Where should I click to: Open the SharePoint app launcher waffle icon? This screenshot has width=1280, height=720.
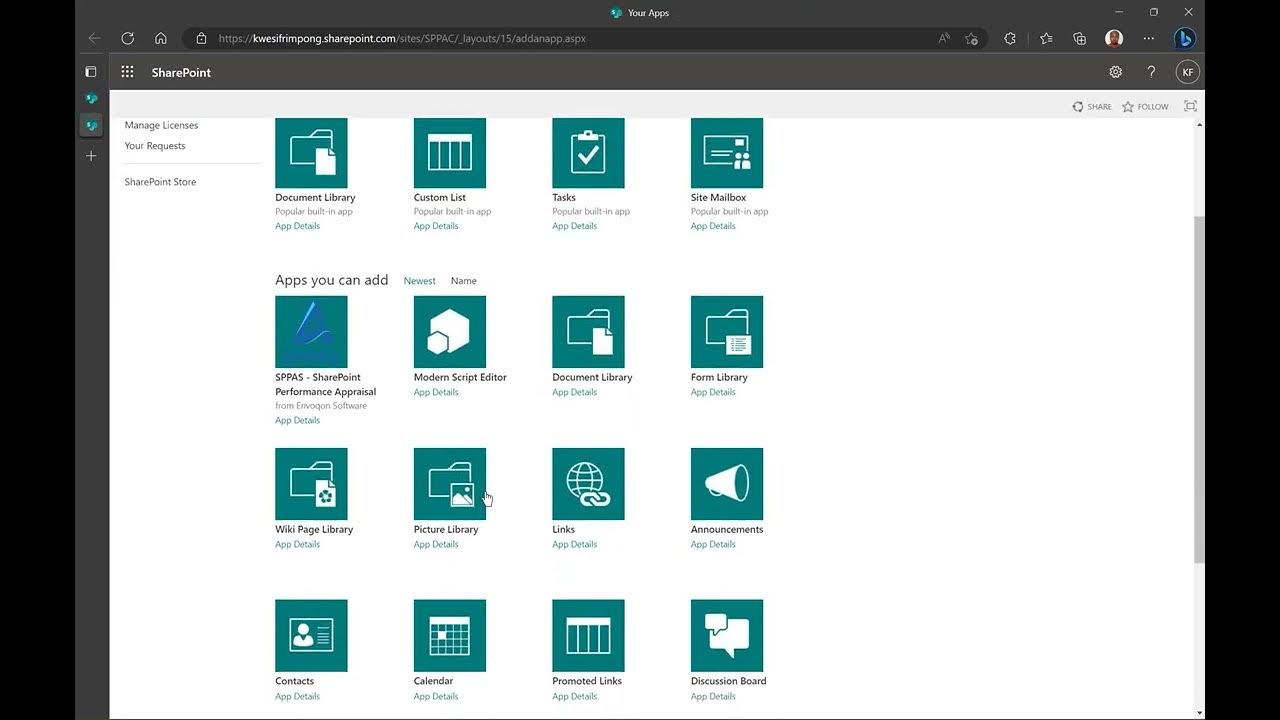[127, 72]
